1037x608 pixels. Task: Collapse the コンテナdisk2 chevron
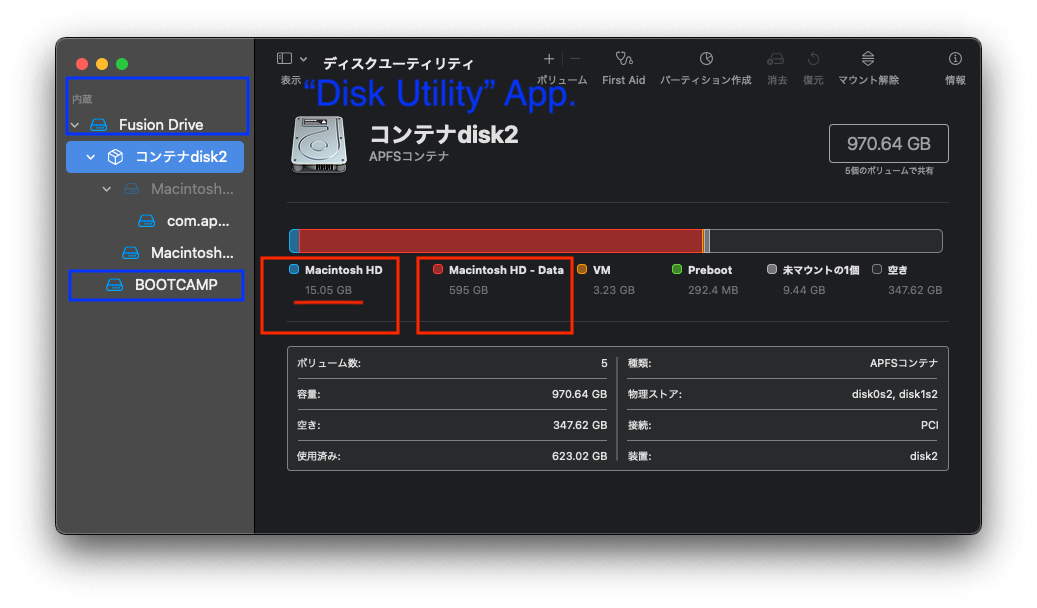[x=91, y=157]
